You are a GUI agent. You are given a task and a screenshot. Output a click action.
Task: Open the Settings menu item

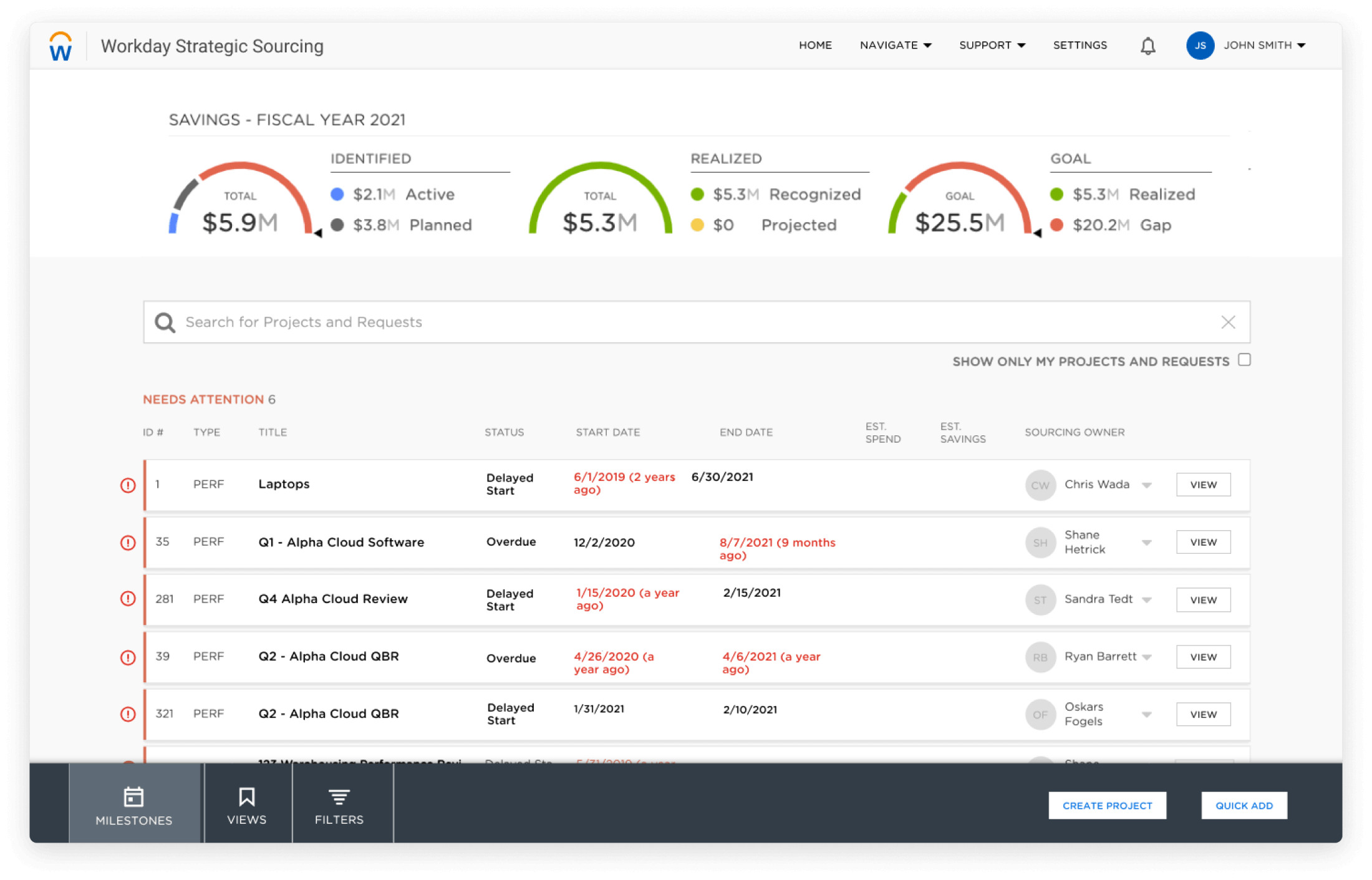[1080, 45]
